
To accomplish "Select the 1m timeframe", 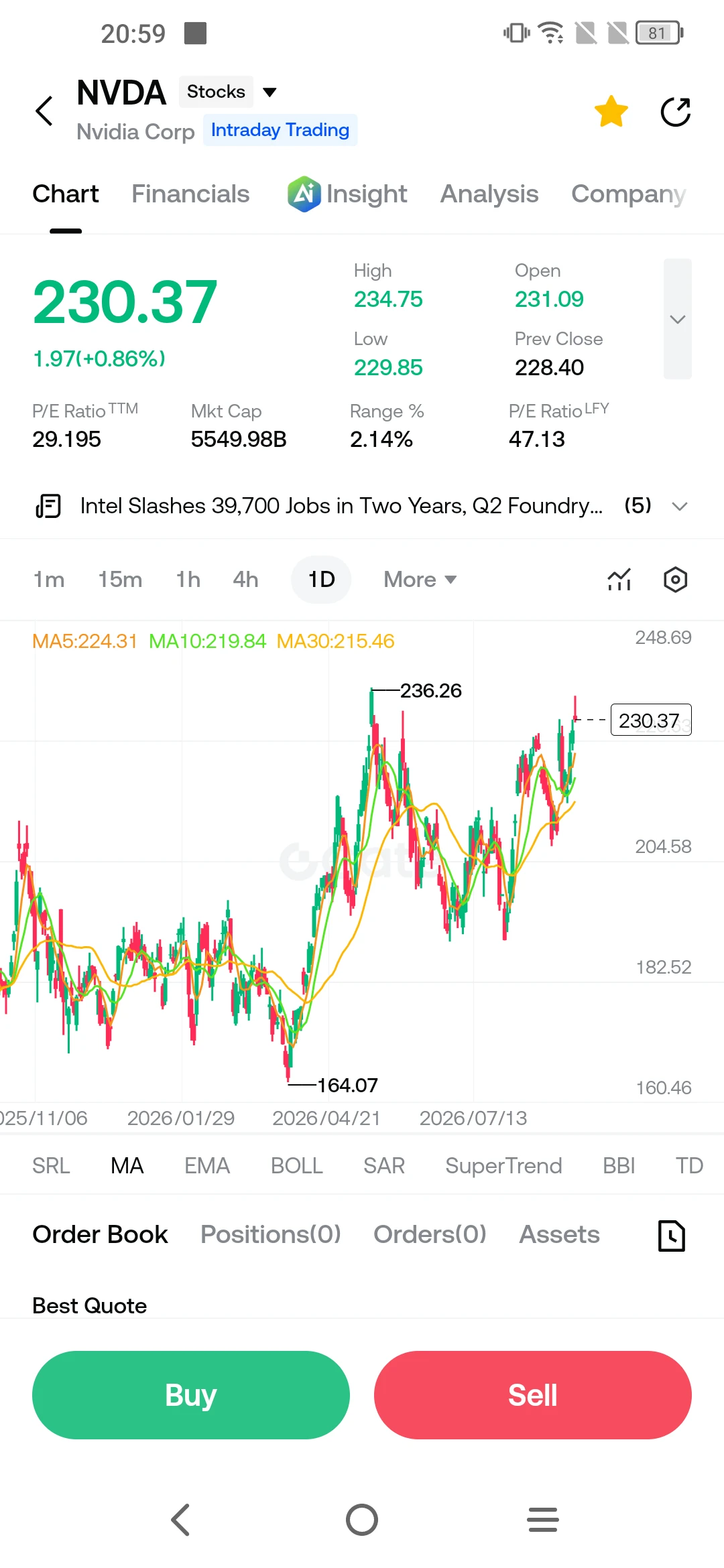I will point(49,580).
